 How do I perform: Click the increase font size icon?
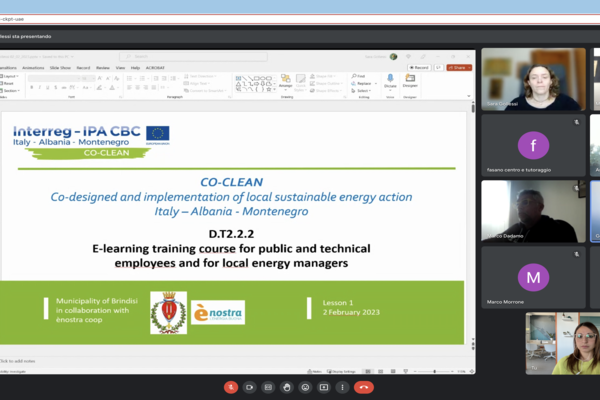(100, 78)
